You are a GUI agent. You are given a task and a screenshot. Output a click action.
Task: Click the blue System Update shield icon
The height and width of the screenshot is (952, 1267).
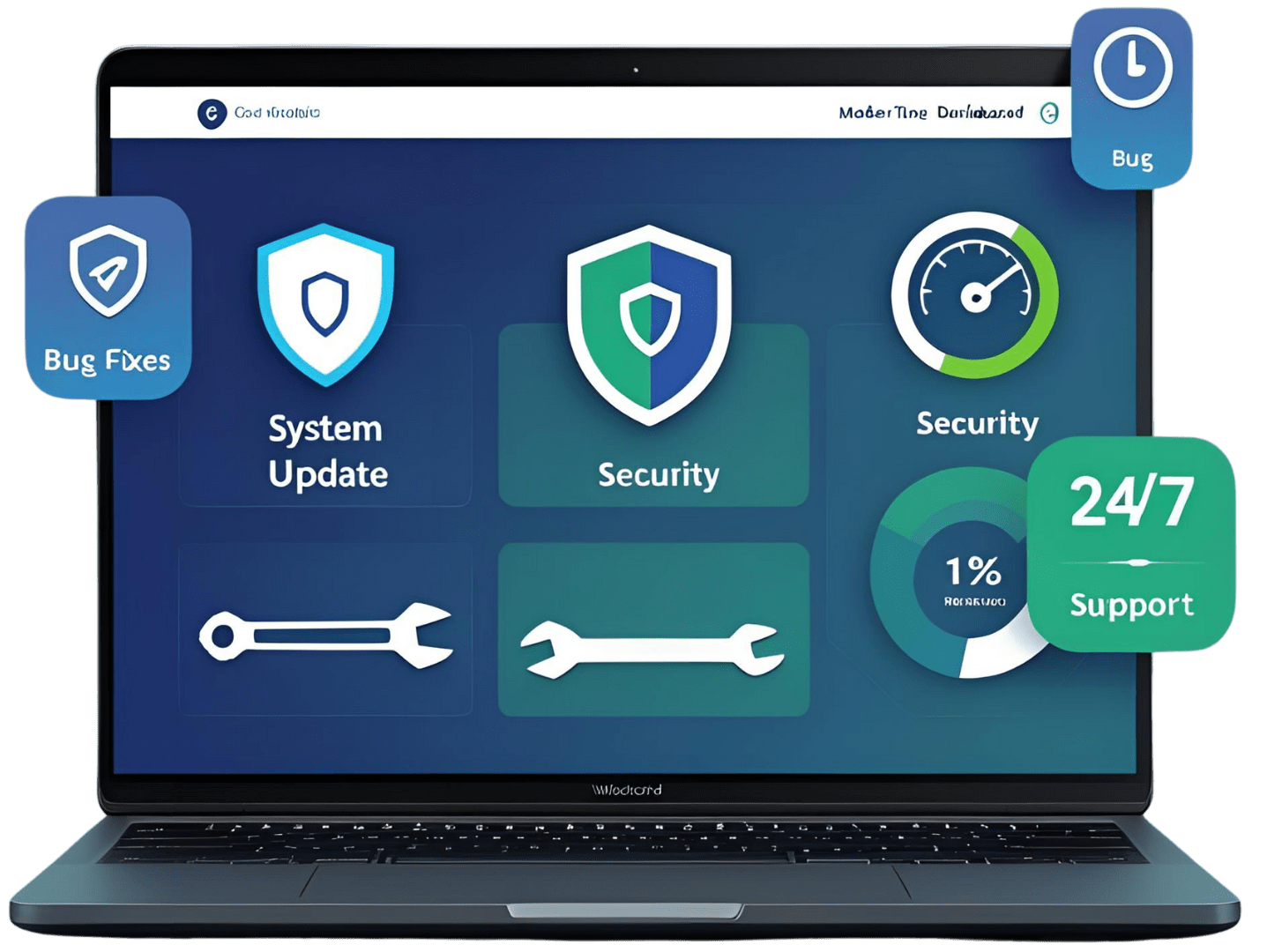[x=325, y=304]
